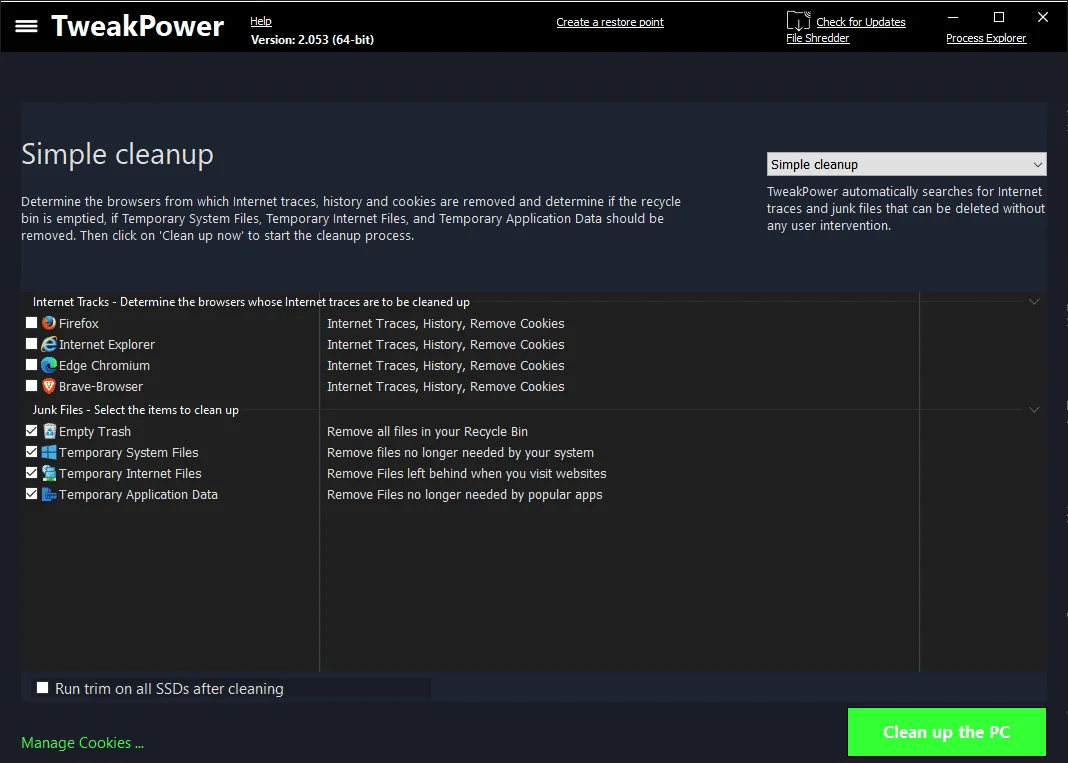Select the Internet Explorer row label
1068x763 pixels.
coord(107,345)
